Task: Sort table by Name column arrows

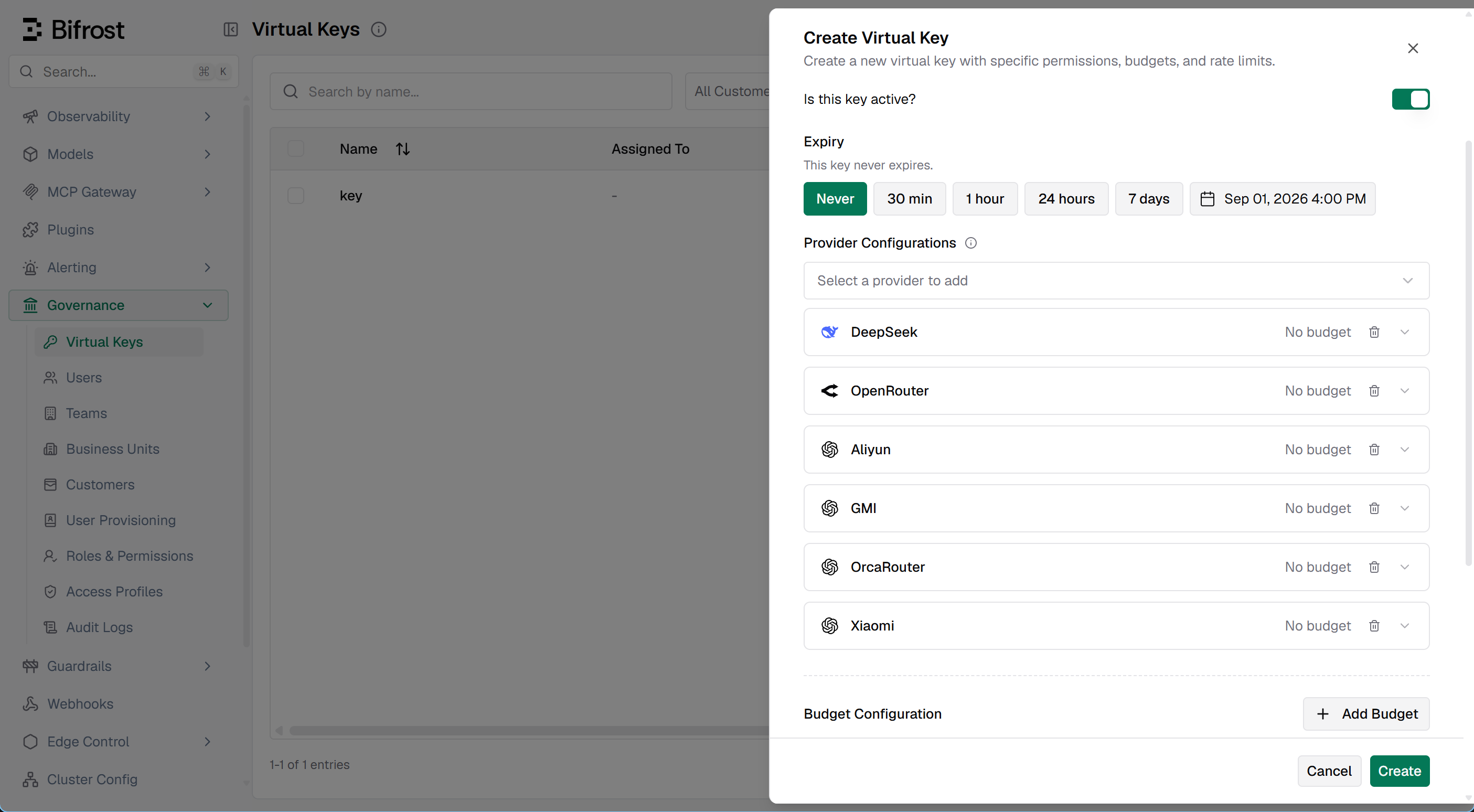Action: pyautogui.click(x=403, y=149)
